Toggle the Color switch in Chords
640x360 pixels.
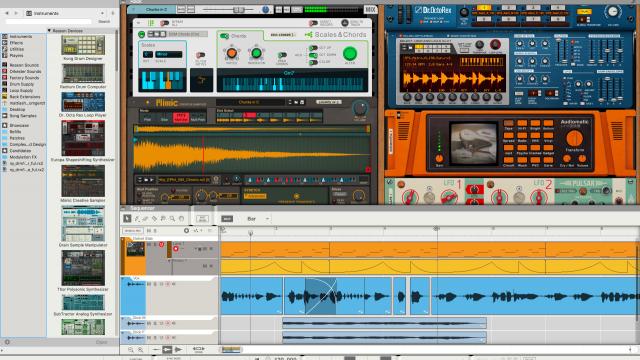click(313, 62)
